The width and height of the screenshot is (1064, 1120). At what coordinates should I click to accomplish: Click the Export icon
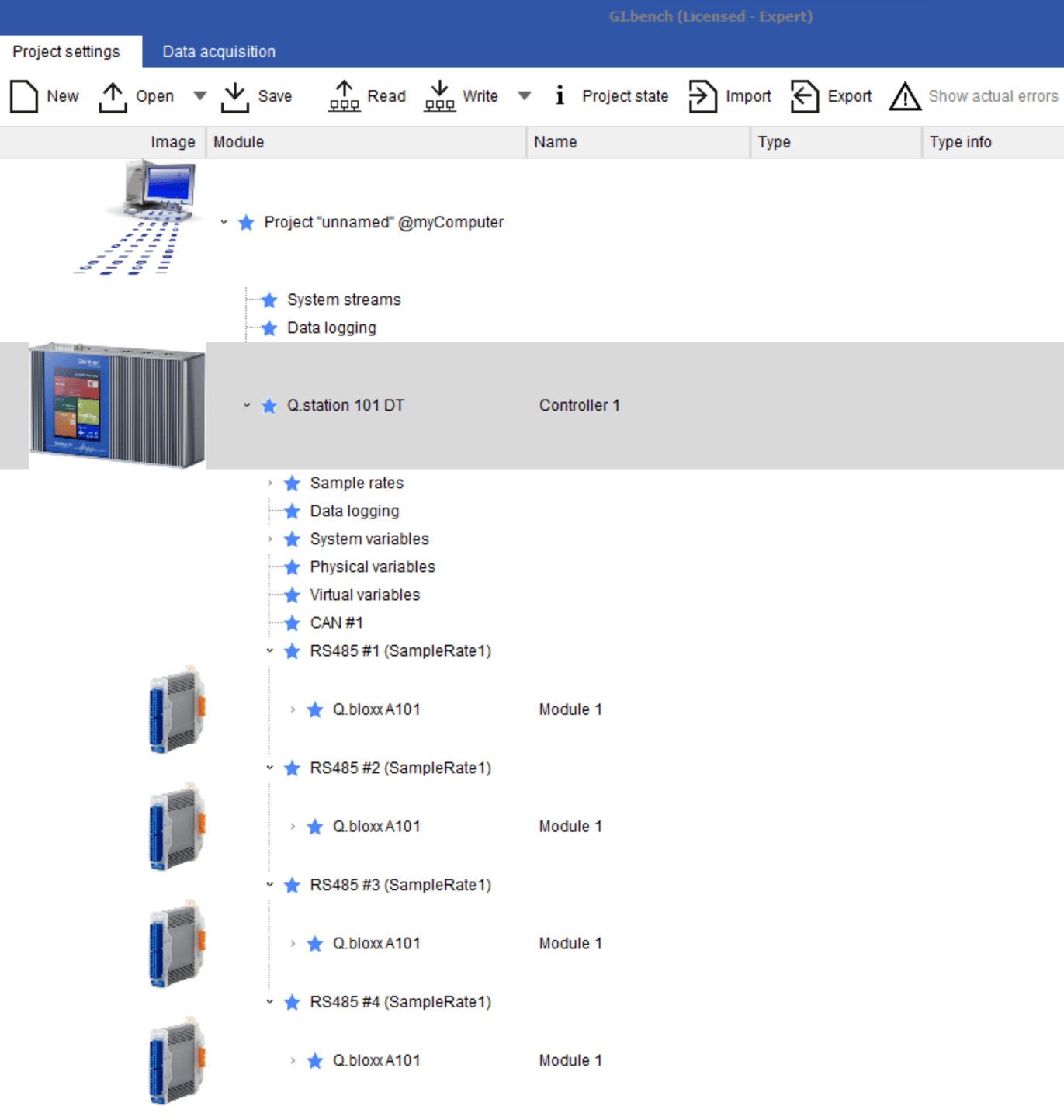pyautogui.click(x=805, y=96)
